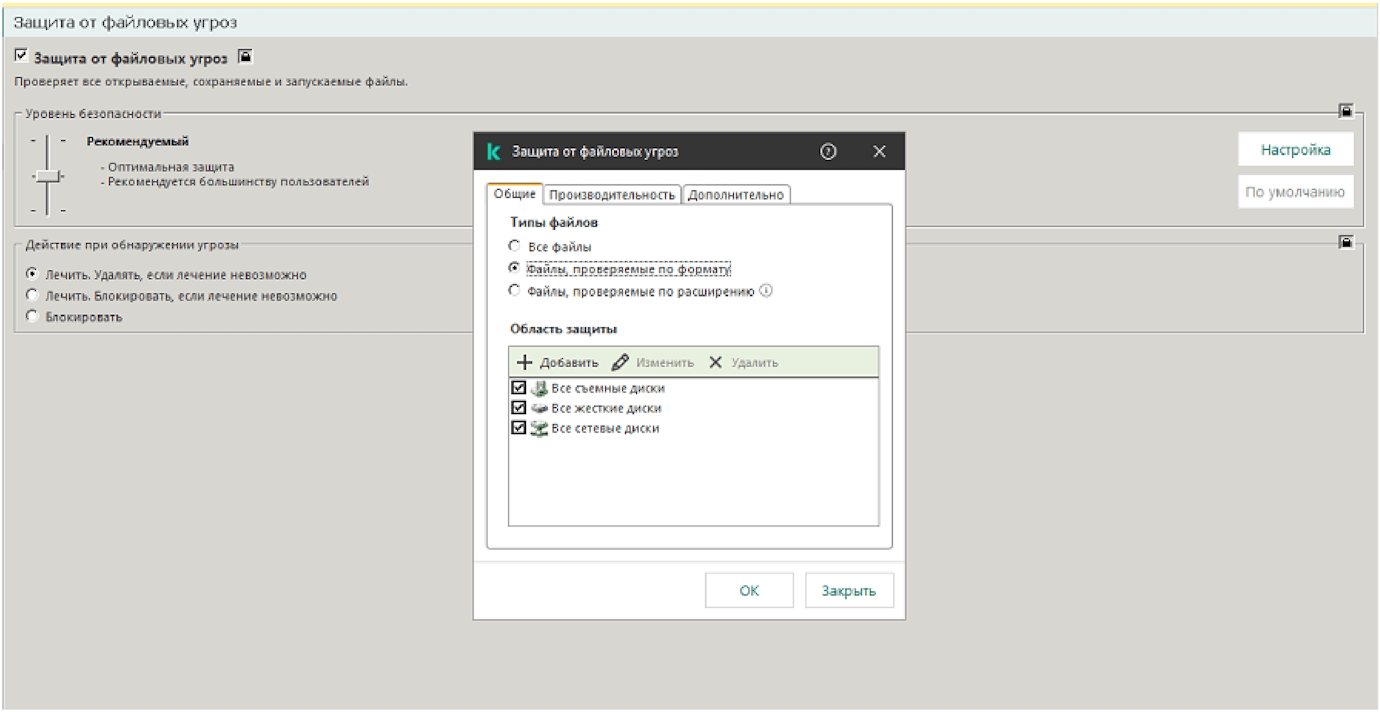Open the Дополнительно tab

coord(736,195)
